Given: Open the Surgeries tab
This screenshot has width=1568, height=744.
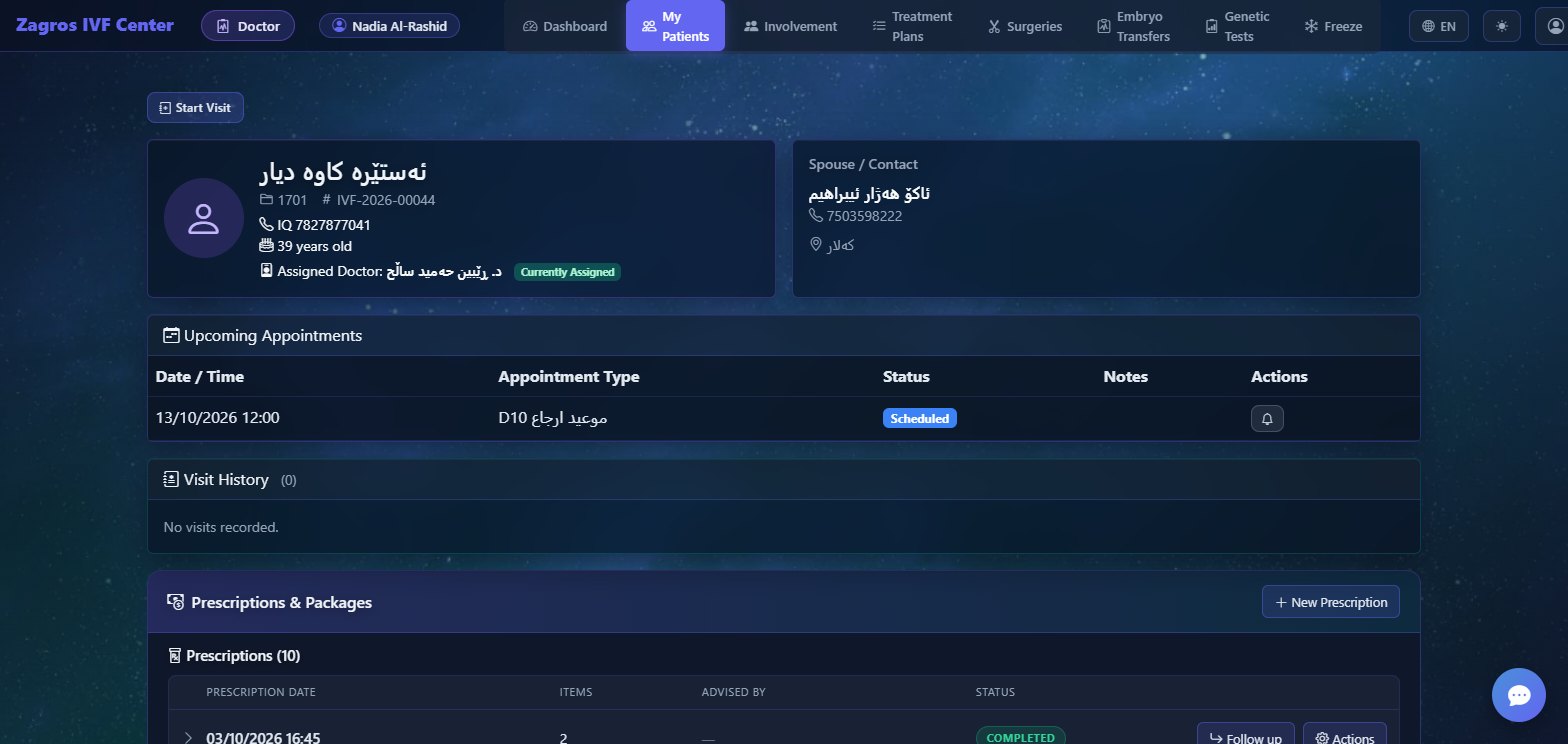Looking at the screenshot, I should coord(1025,26).
